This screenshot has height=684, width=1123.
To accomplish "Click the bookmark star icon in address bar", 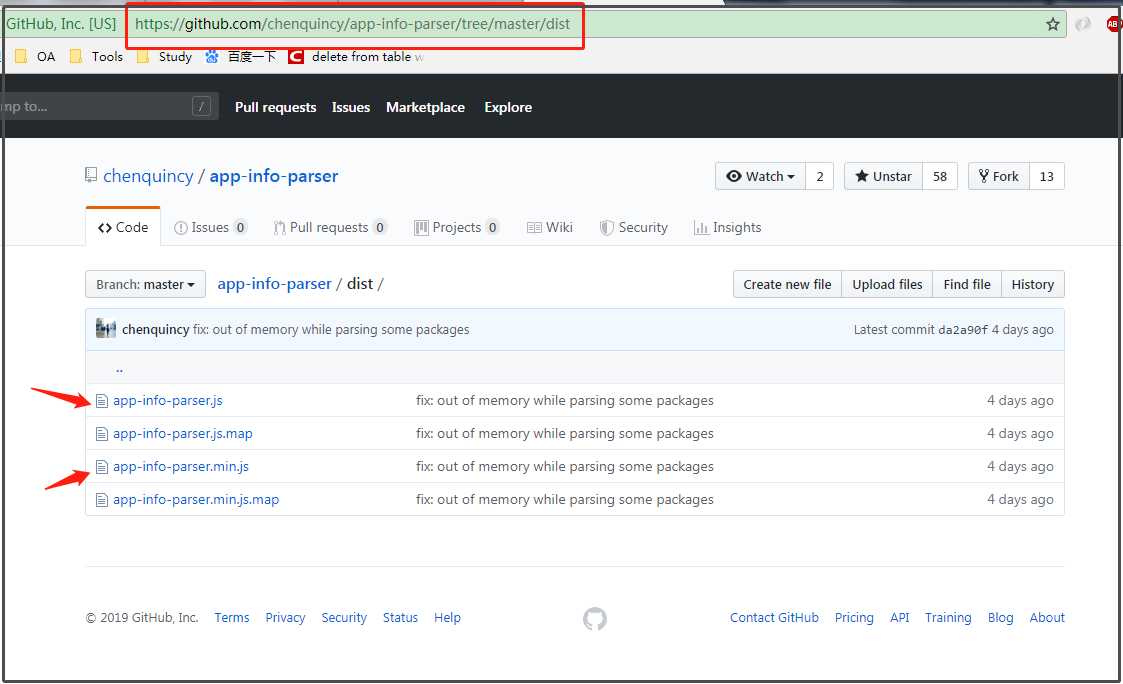I will tap(1052, 24).
